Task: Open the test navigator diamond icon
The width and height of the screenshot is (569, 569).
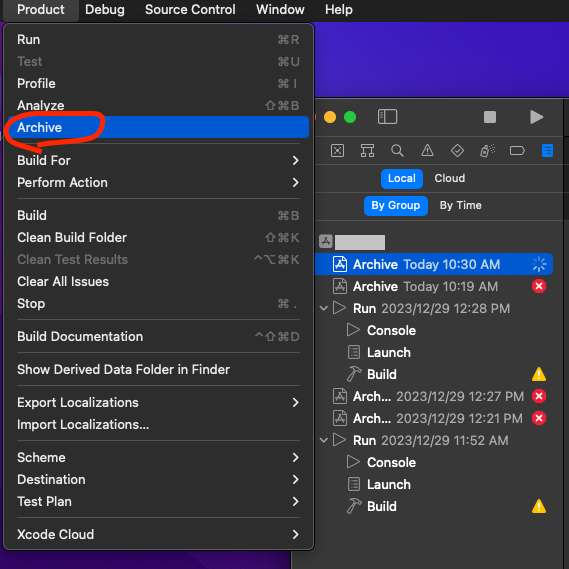Action: [457, 150]
